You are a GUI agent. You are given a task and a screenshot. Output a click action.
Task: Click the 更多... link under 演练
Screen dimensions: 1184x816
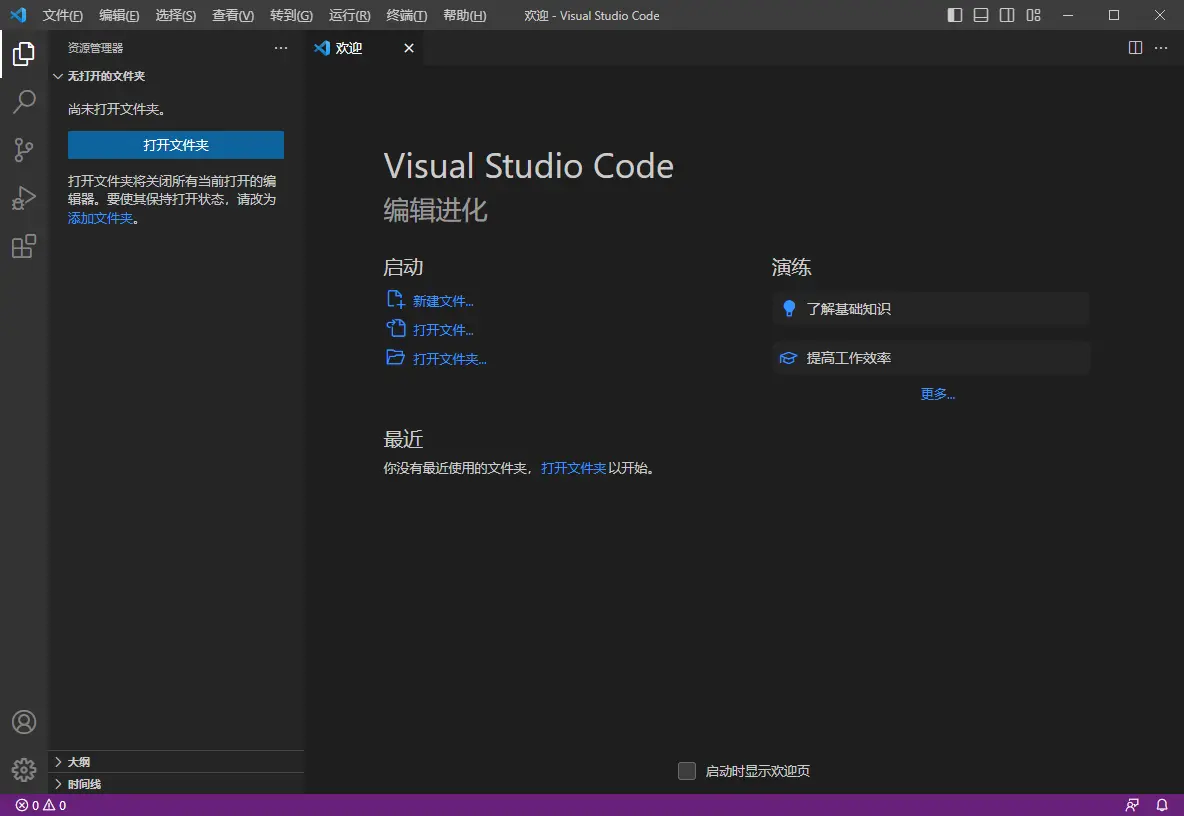937,393
